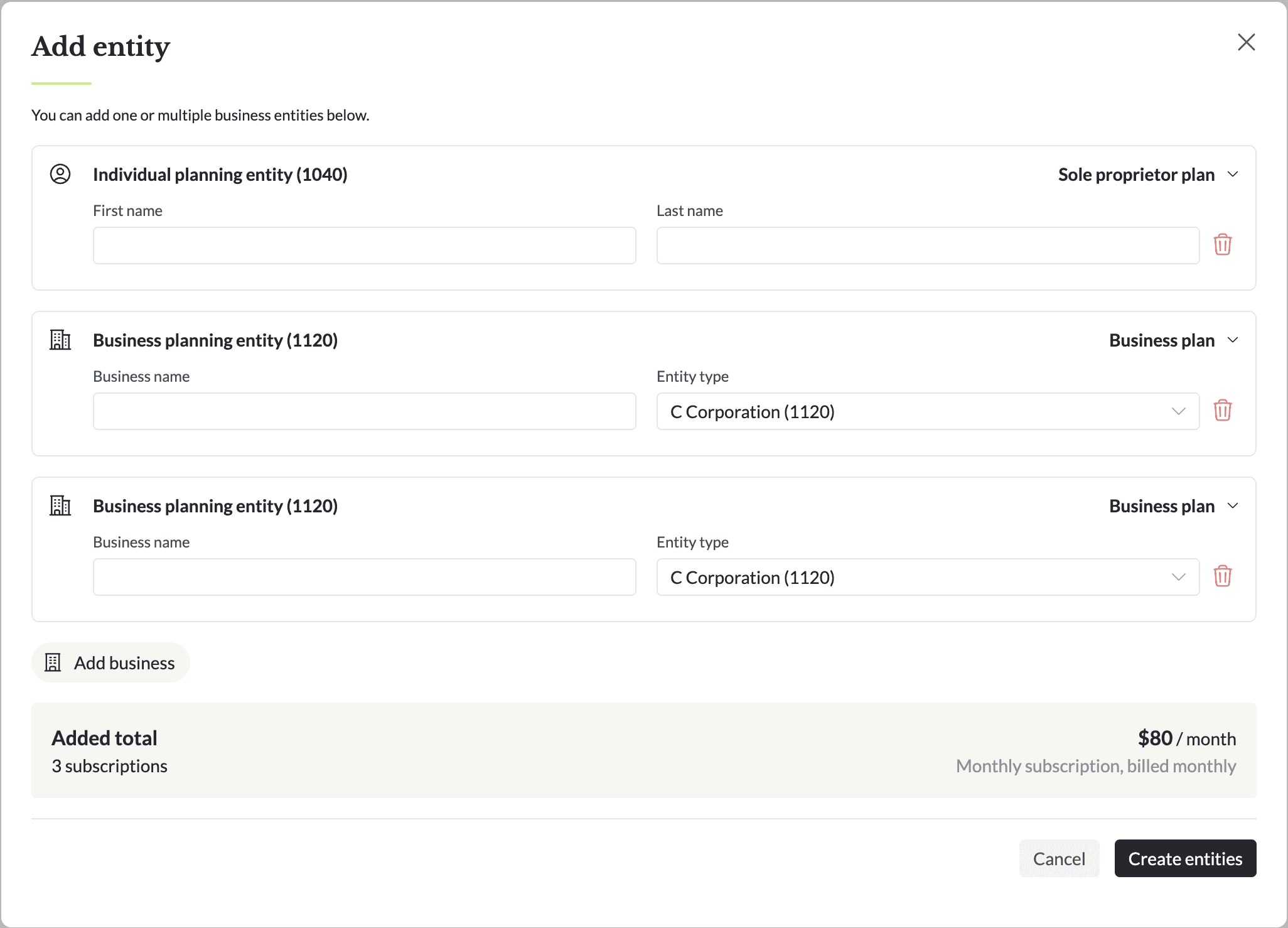The height and width of the screenshot is (928, 1288).
Task: Open first Entity type C Corporation dropdown
Action: click(927, 412)
